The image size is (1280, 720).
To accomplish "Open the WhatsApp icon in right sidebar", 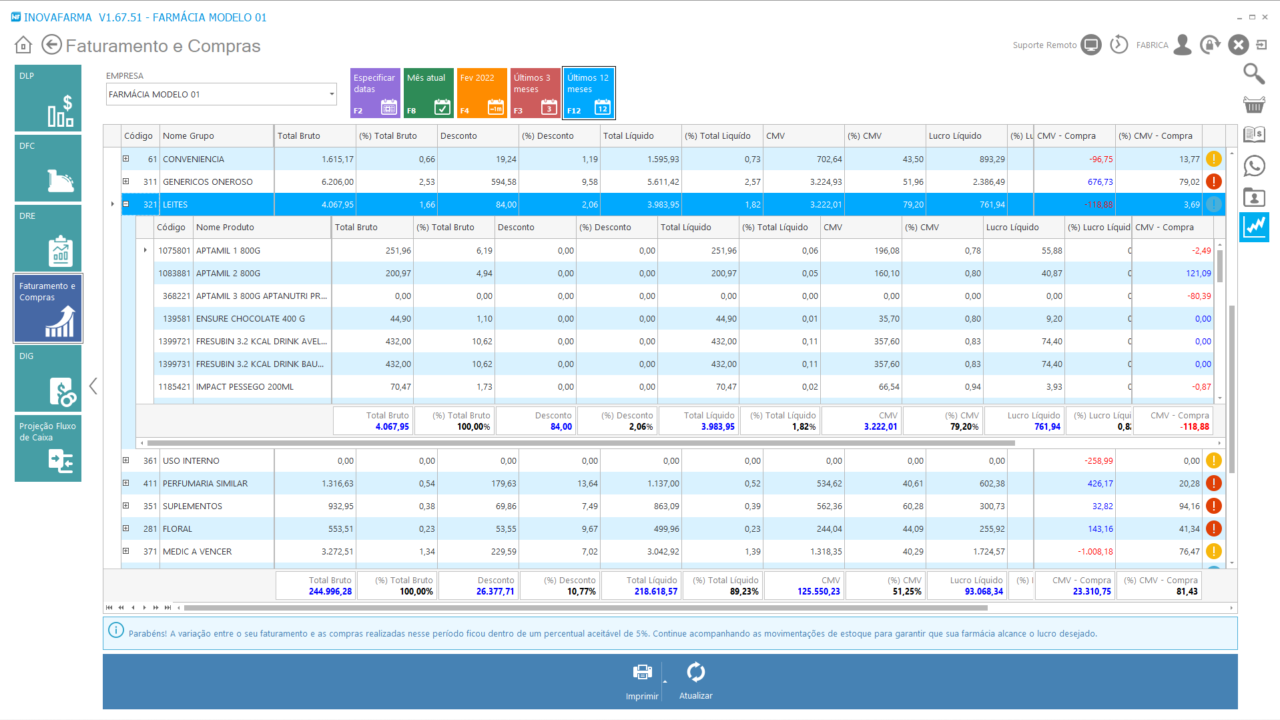I will (1254, 166).
